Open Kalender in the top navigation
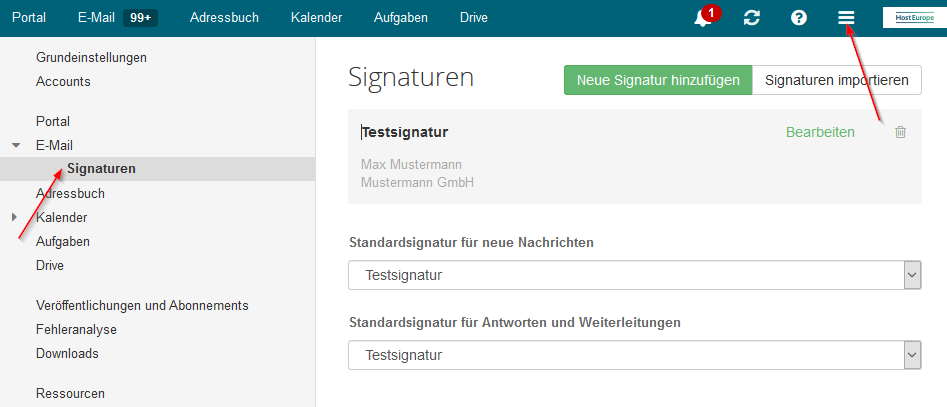 coord(316,18)
